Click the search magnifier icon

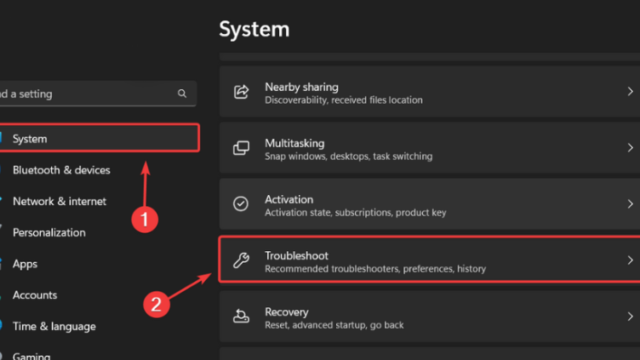coord(182,94)
